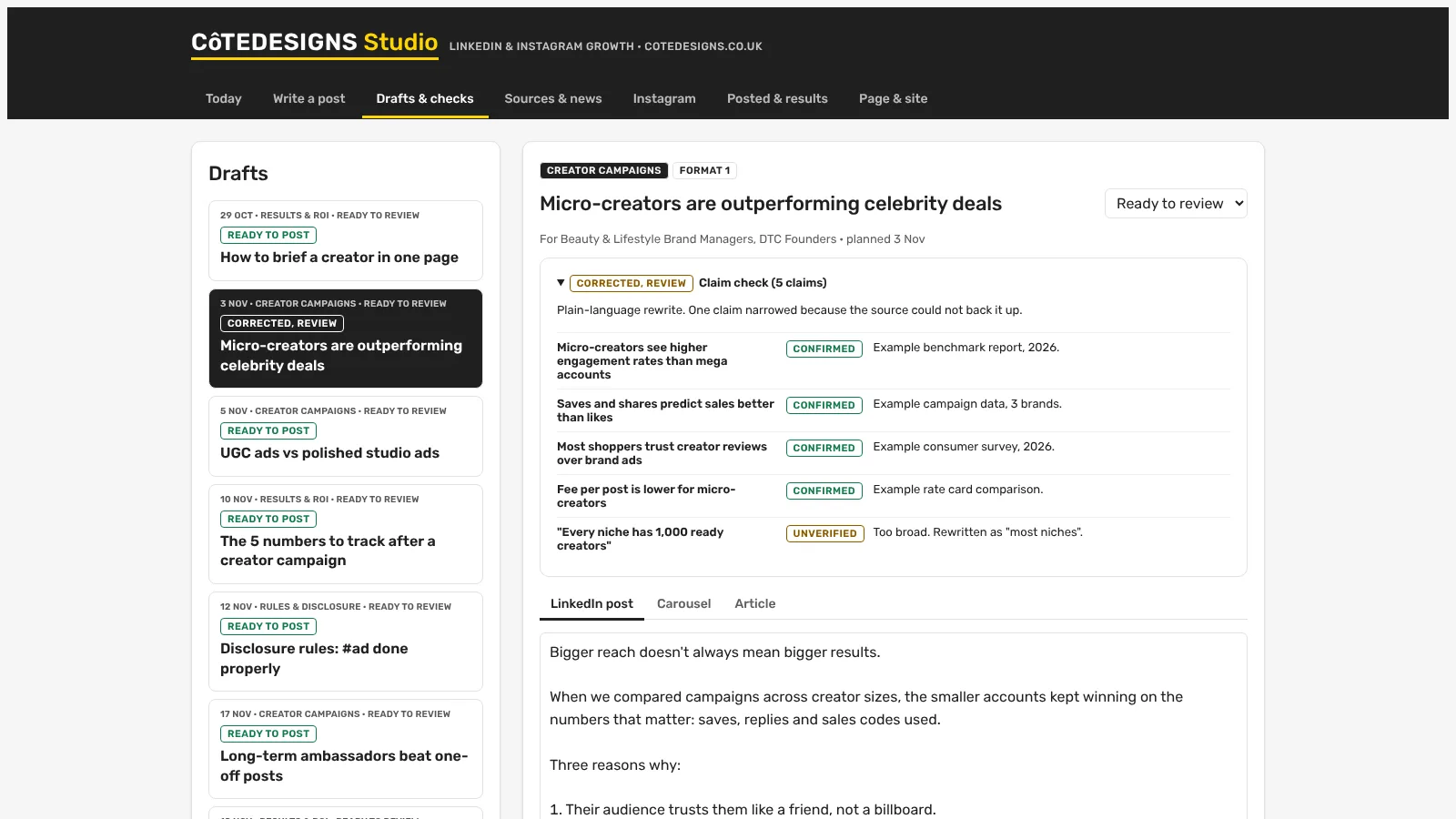Open draft 'UGC ads vs polished studio ads'
The image size is (1456, 819).
[x=346, y=436]
